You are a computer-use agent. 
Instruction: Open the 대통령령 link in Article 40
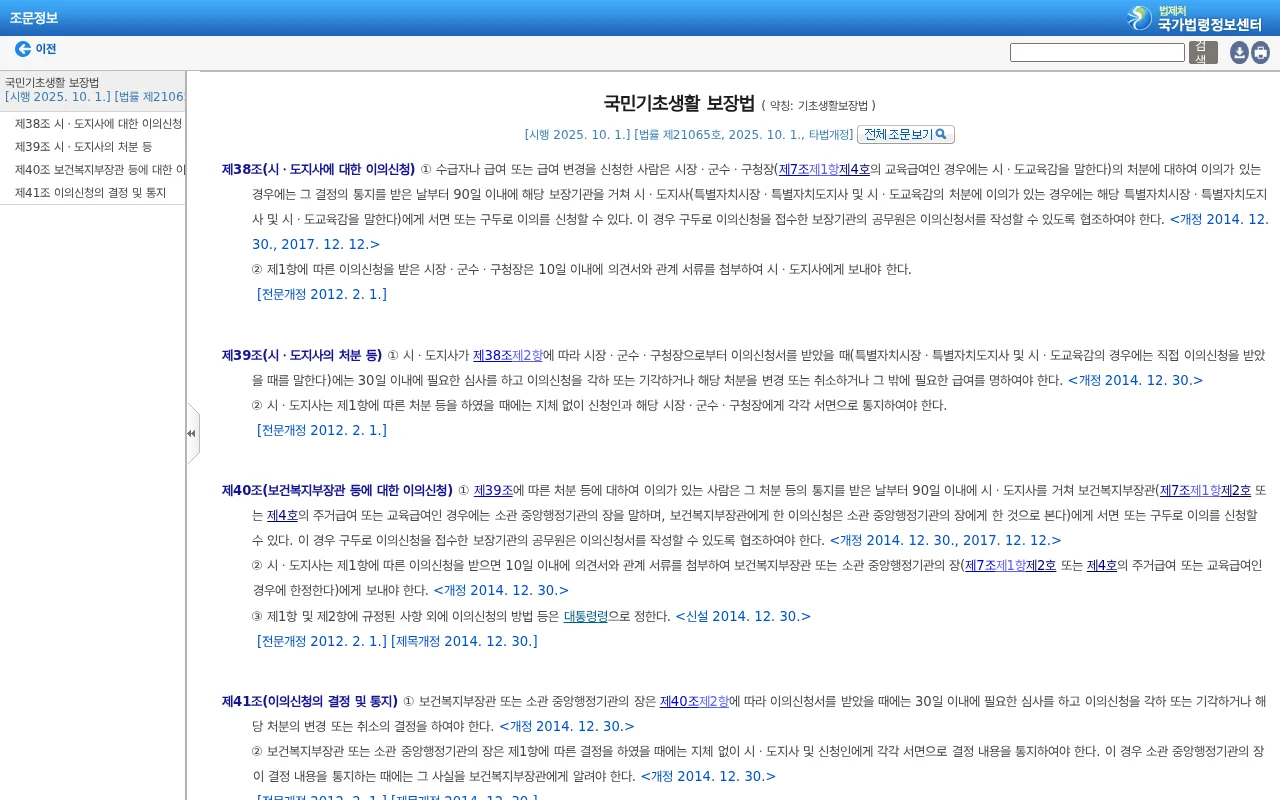[x=586, y=616]
